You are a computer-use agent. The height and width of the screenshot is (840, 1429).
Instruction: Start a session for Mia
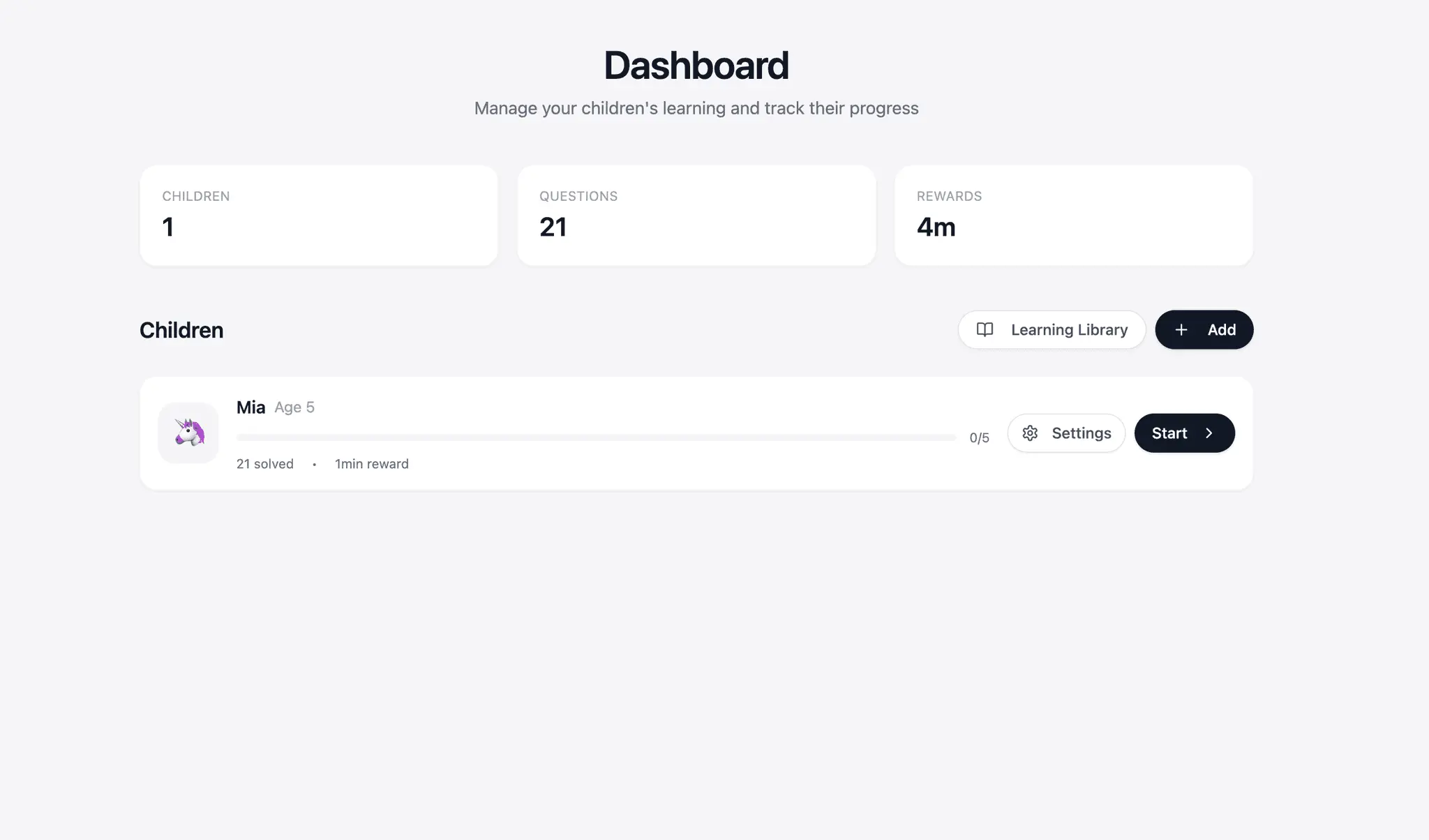(1185, 433)
